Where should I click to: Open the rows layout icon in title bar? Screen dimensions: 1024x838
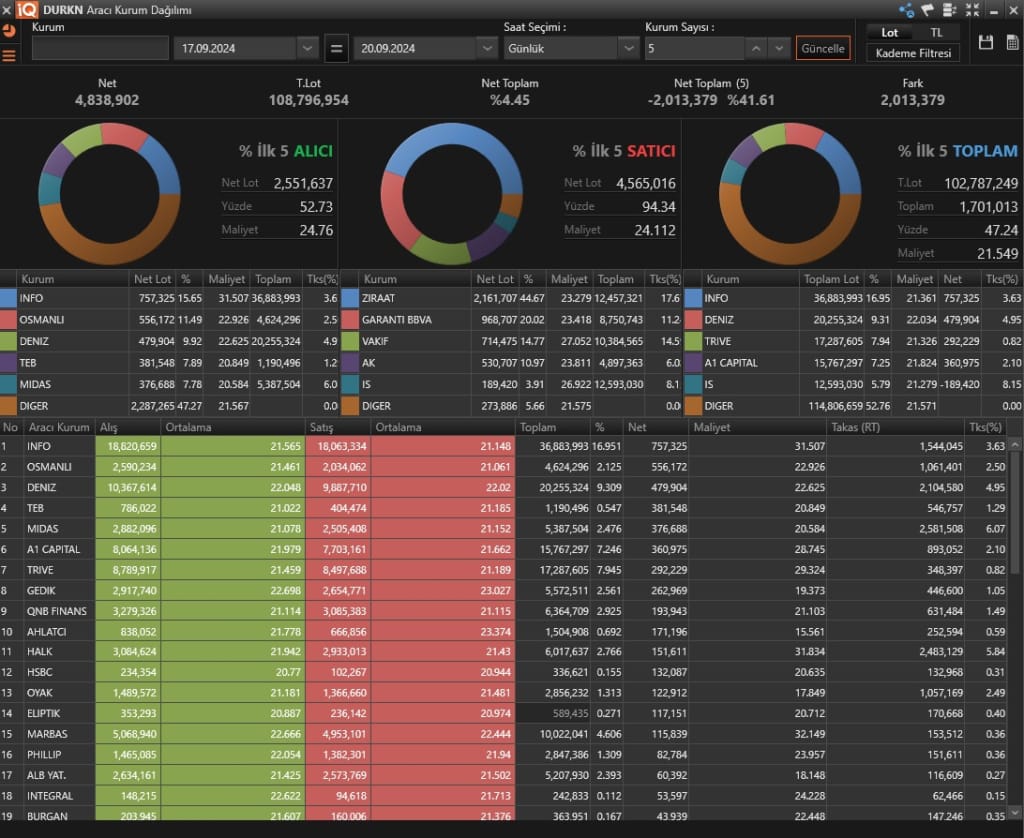click(950, 10)
